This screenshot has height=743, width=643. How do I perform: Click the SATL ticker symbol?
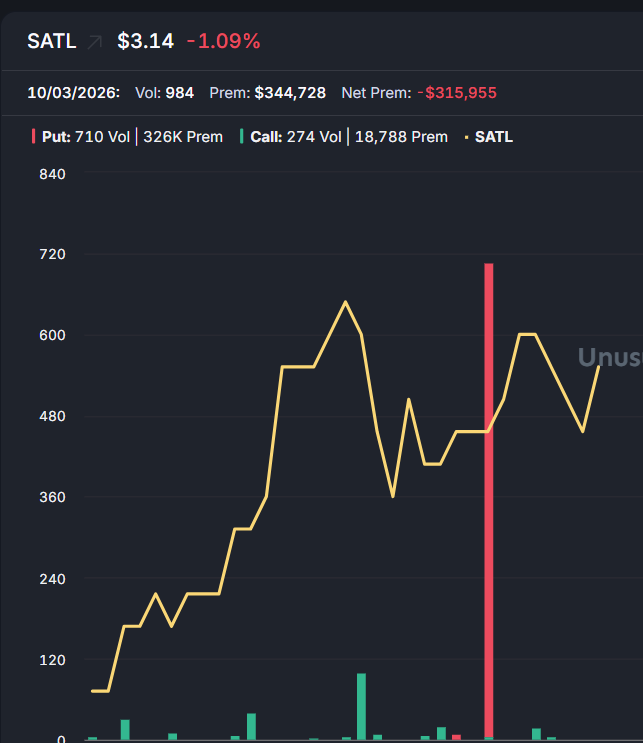[52, 41]
